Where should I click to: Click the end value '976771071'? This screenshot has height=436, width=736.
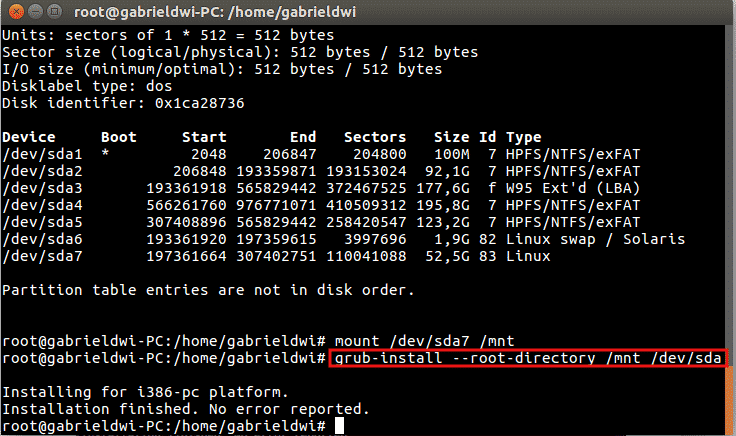click(x=276, y=205)
